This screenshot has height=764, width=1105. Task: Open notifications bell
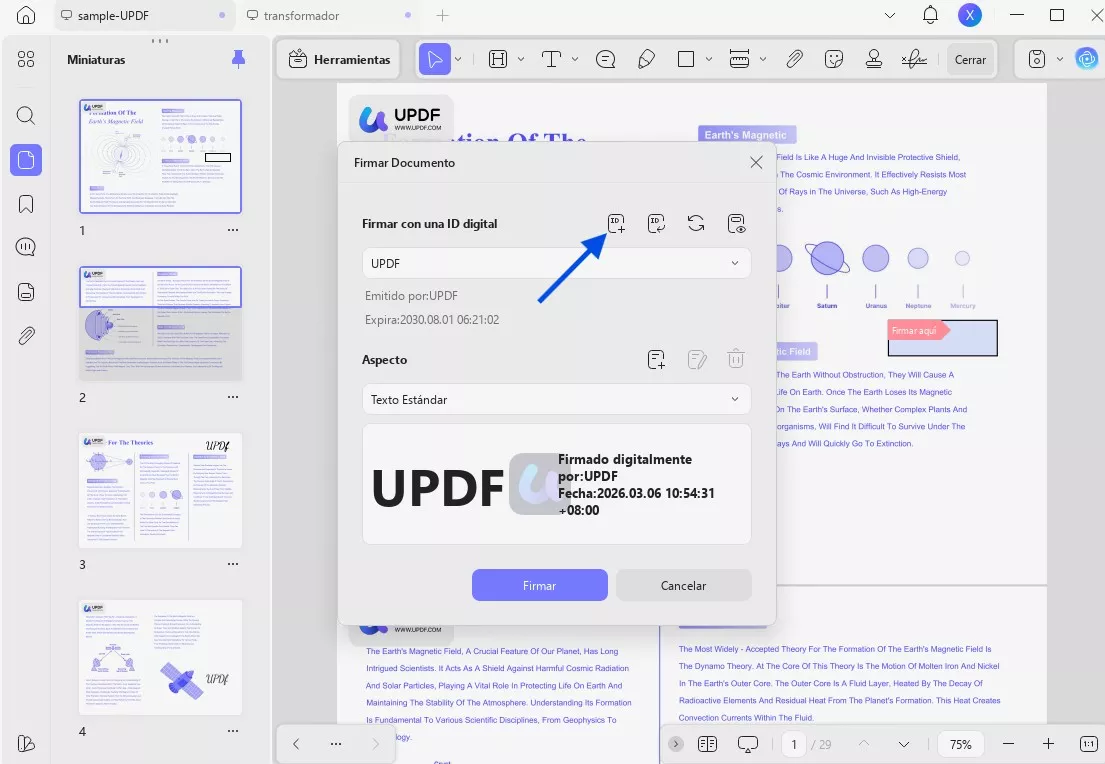pos(930,15)
